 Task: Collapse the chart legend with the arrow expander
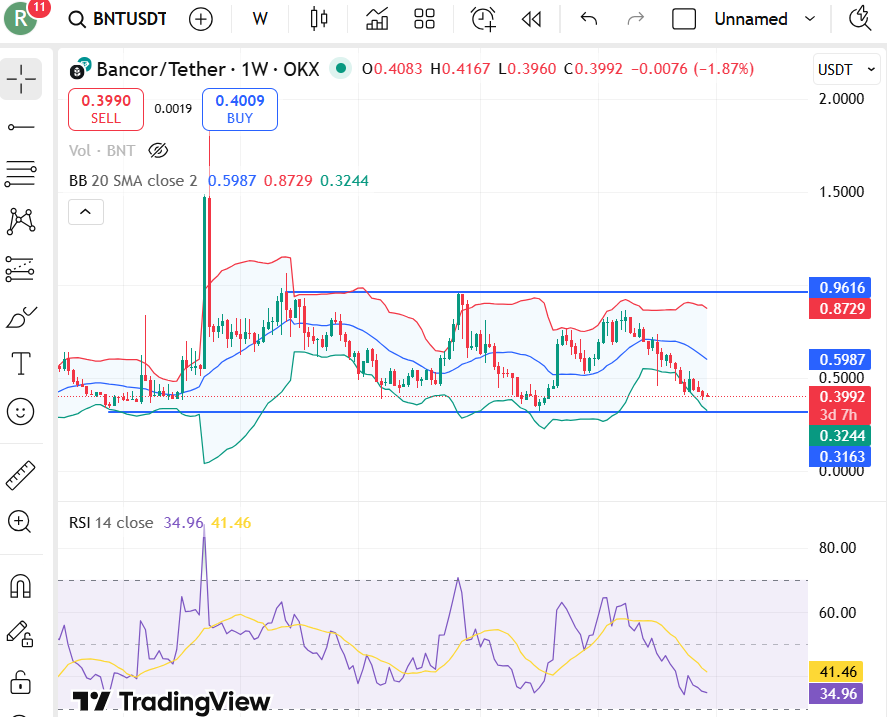(85, 211)
